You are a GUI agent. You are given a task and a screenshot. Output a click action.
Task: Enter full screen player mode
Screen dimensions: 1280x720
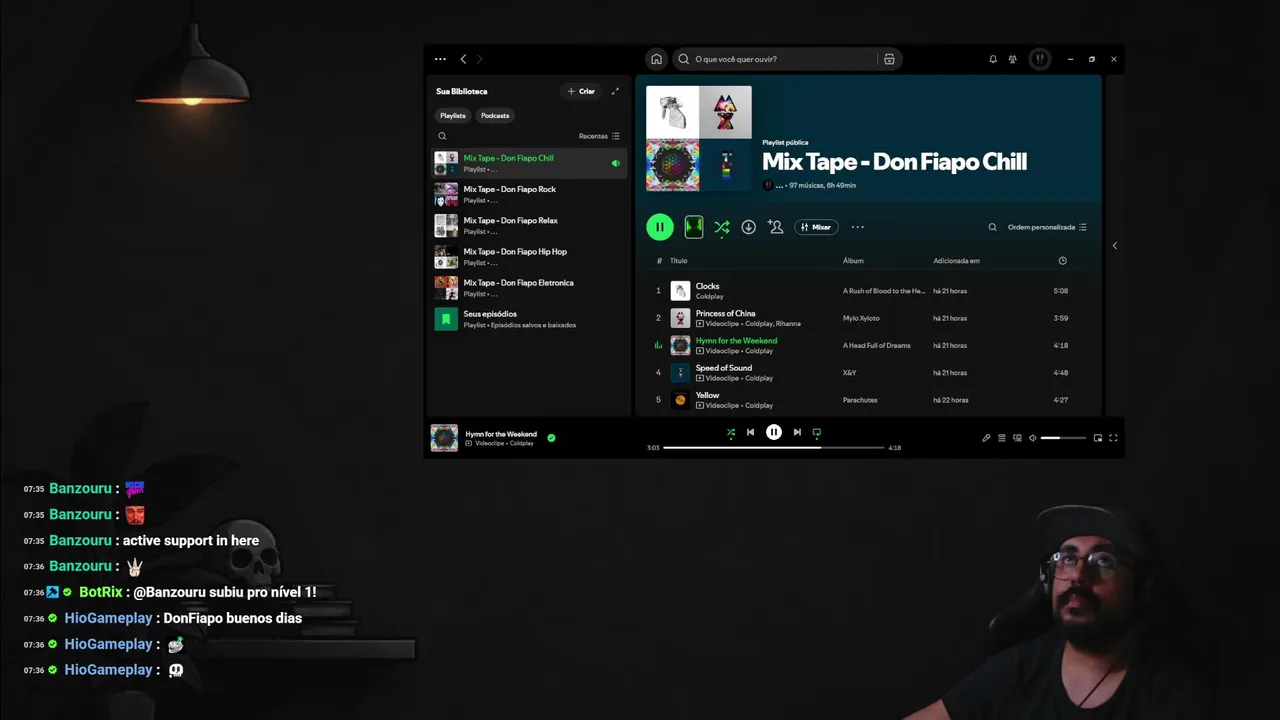pos(1113,438)
